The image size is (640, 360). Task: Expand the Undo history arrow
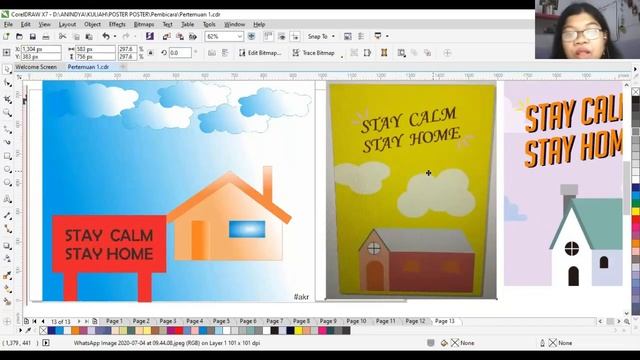pos(115,36)
